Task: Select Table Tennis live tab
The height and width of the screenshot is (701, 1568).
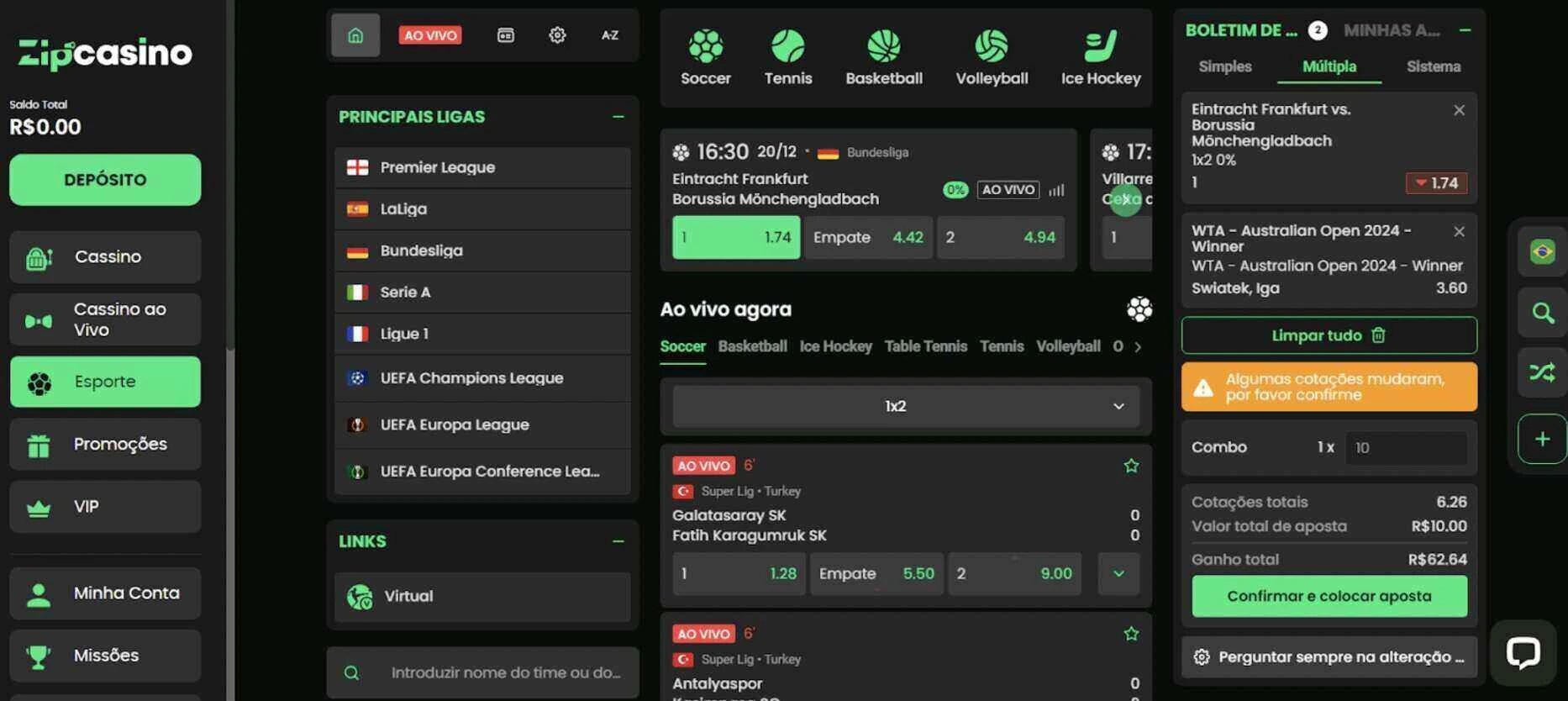Action: [x=925, y=346]
